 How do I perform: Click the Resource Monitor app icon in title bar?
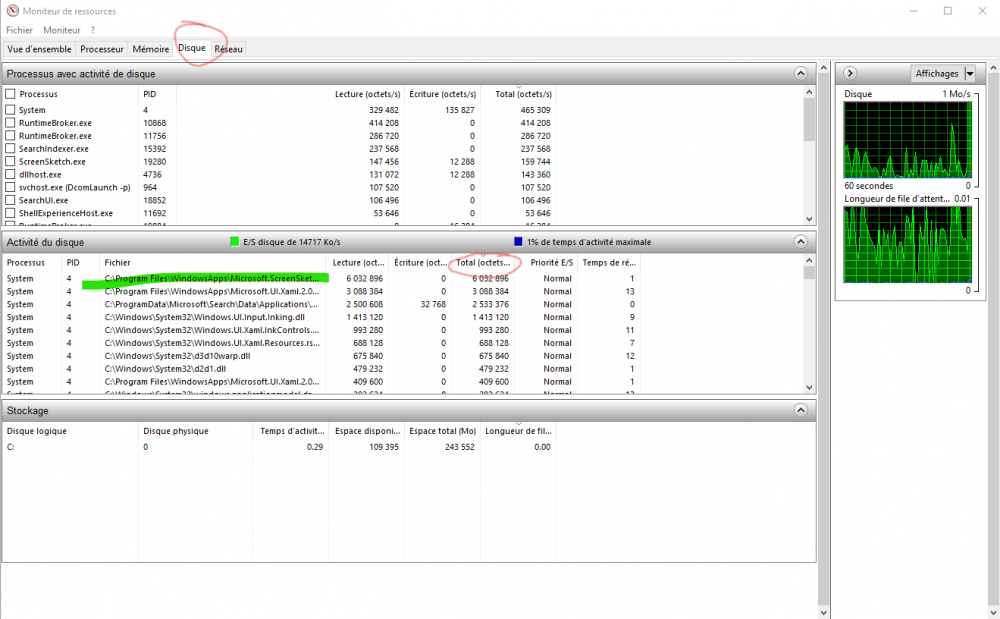pyautogui.click(x=11, y=11)
